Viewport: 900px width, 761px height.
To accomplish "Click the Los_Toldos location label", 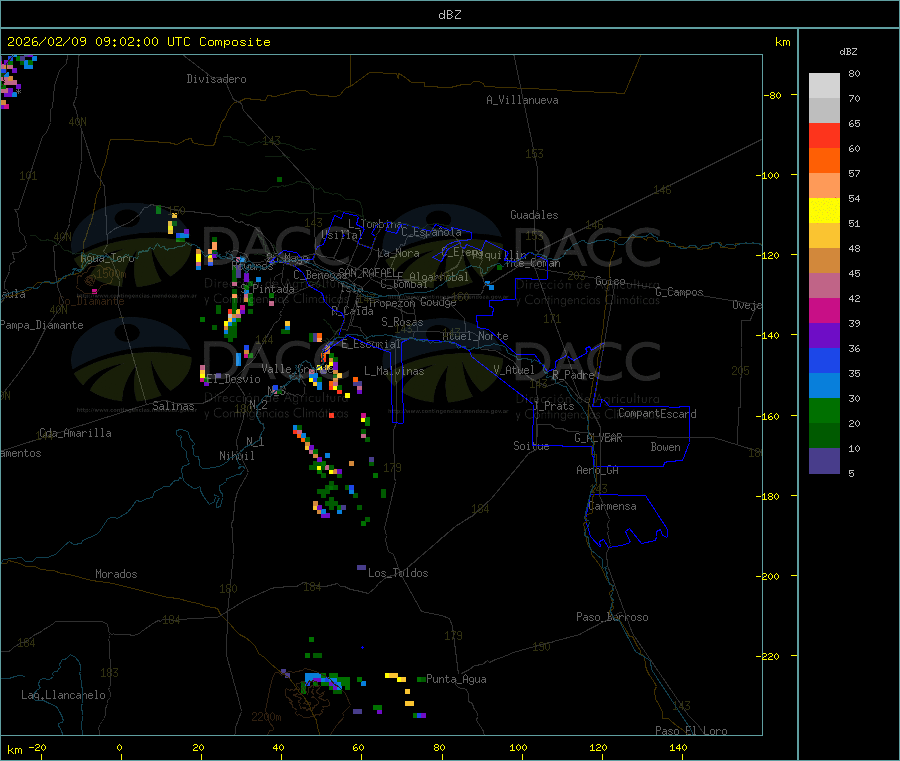I will tap(398, 573).
